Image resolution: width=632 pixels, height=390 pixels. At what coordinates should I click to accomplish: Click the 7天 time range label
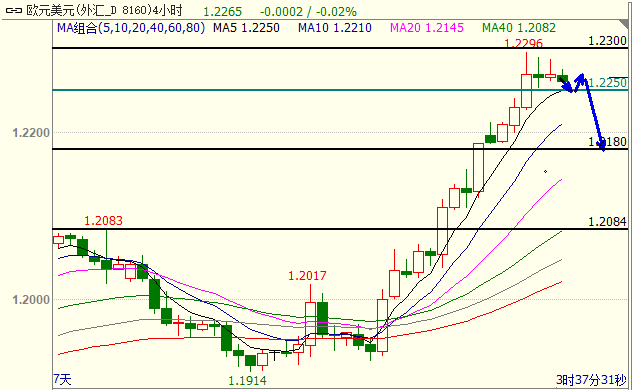[62, 379]
